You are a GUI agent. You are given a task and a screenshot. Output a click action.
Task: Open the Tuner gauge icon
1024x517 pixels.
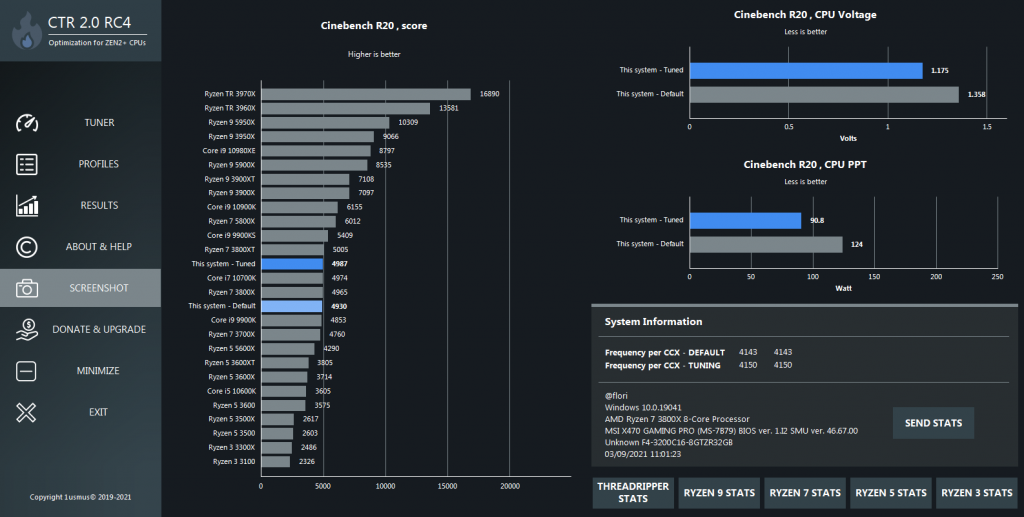(27, 123)
